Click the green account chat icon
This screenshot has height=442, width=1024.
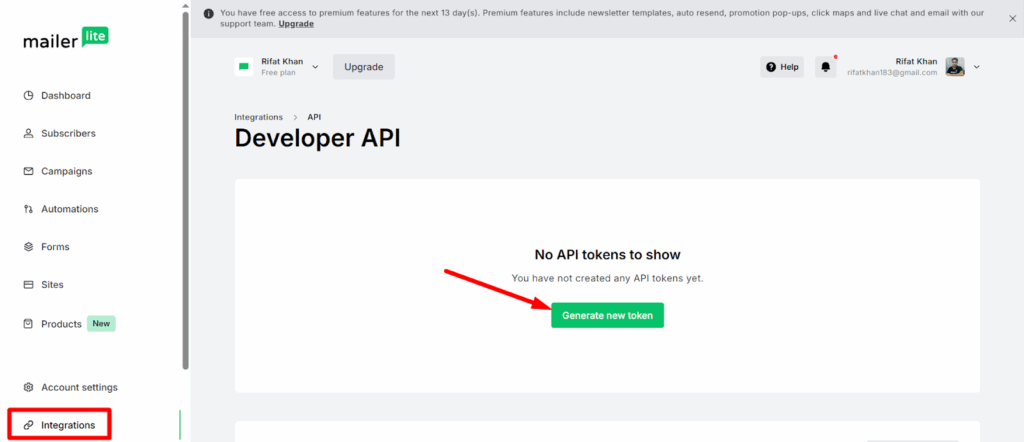tap(244, 67)
